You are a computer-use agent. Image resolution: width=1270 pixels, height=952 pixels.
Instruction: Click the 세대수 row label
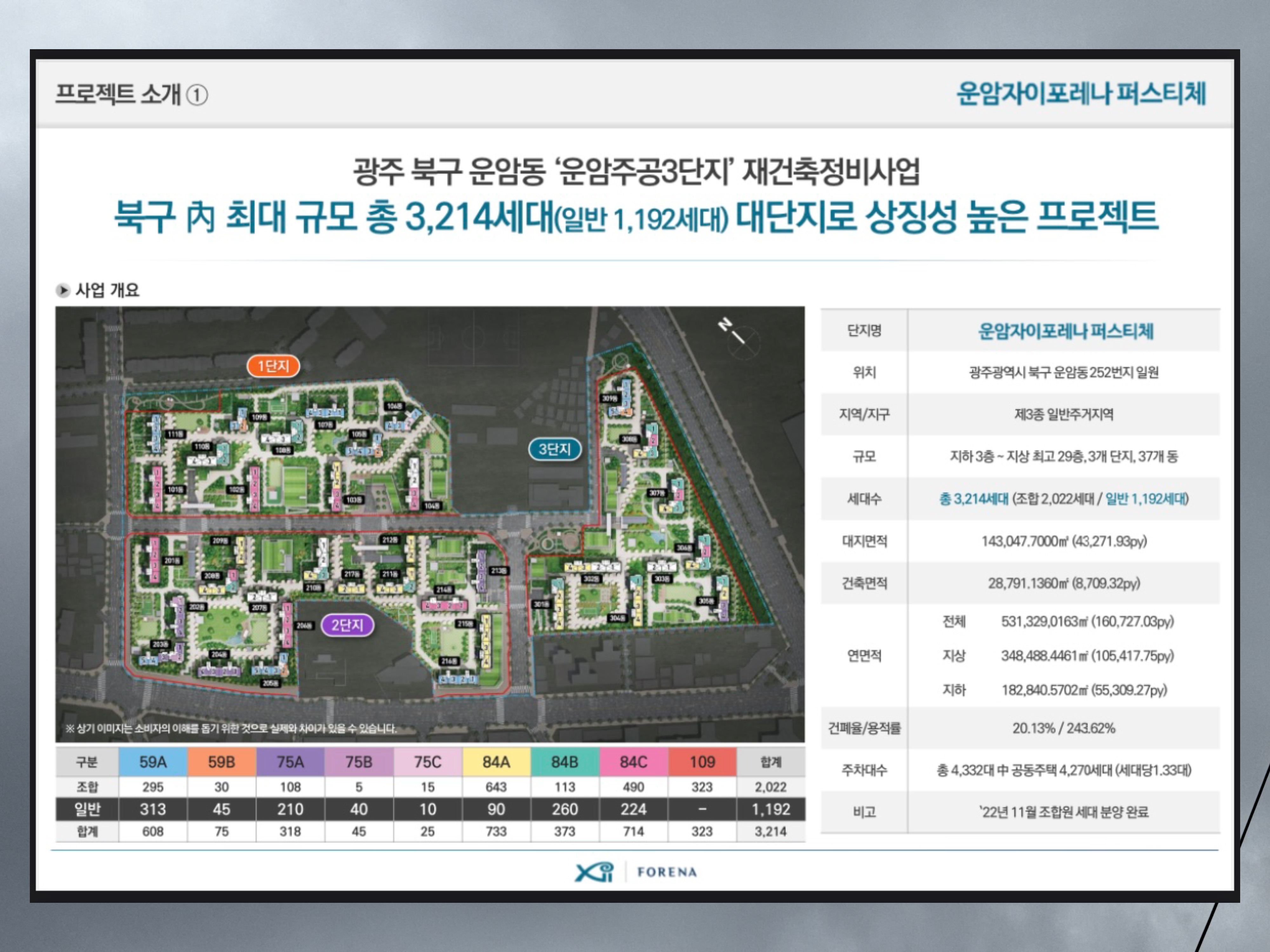pos(864,499)
